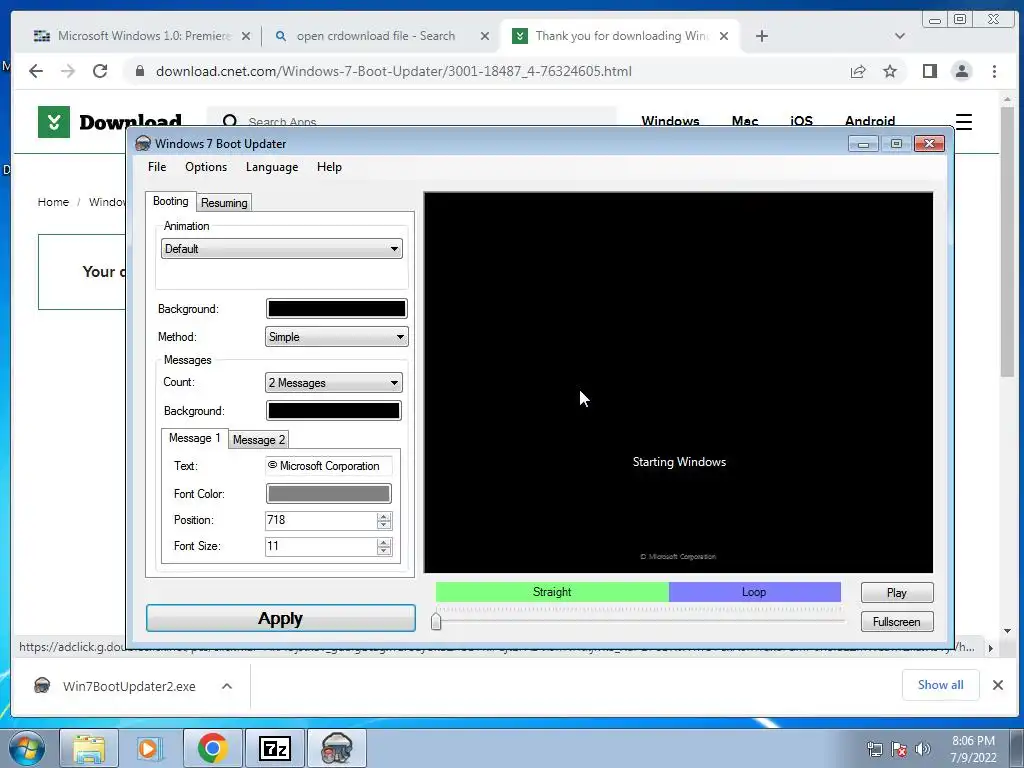Click the Fullscreen button

[x=897, y=622]
